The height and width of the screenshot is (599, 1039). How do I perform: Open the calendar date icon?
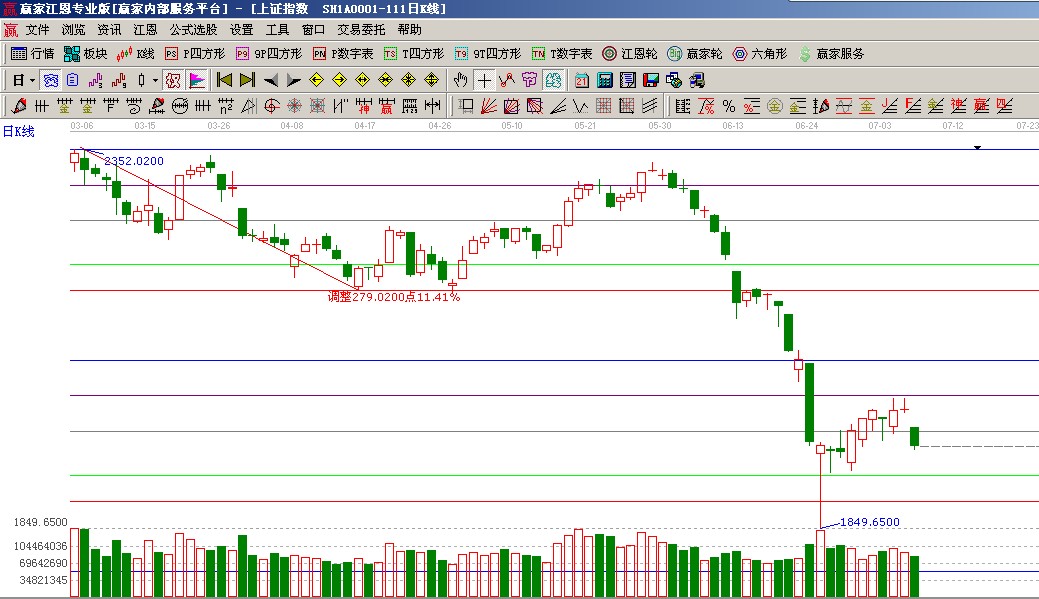pos(582,80)
